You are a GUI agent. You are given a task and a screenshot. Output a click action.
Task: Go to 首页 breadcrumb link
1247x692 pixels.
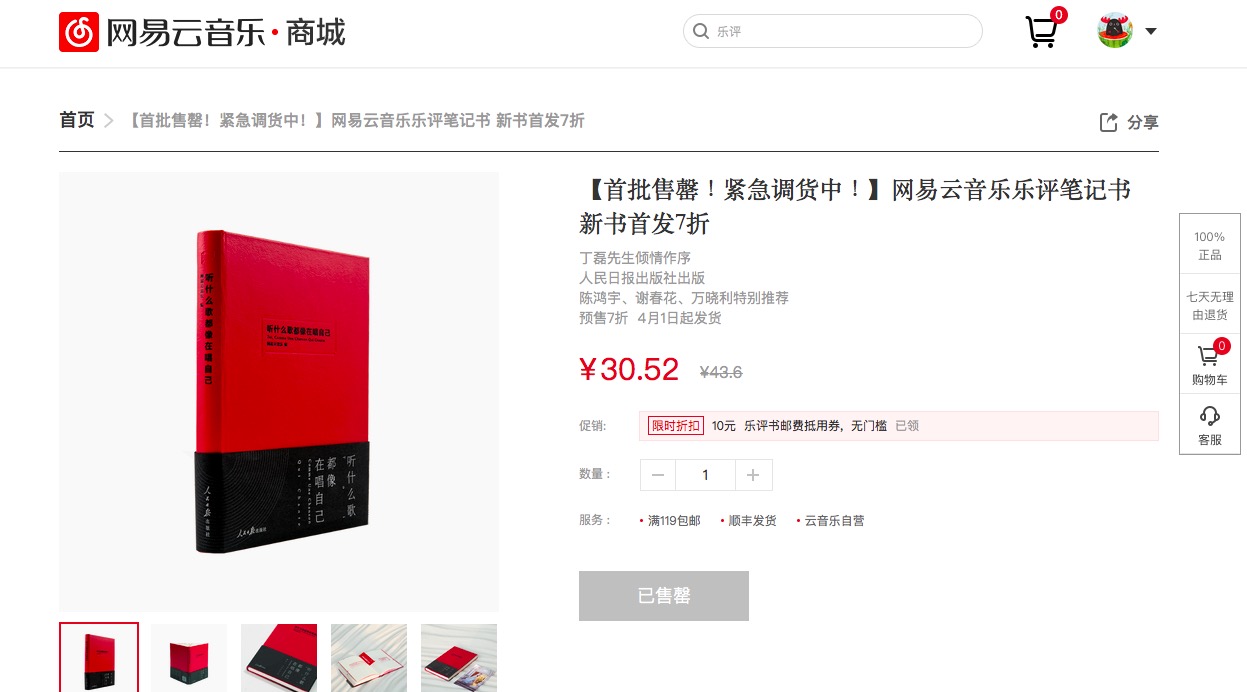pos(77,120)
